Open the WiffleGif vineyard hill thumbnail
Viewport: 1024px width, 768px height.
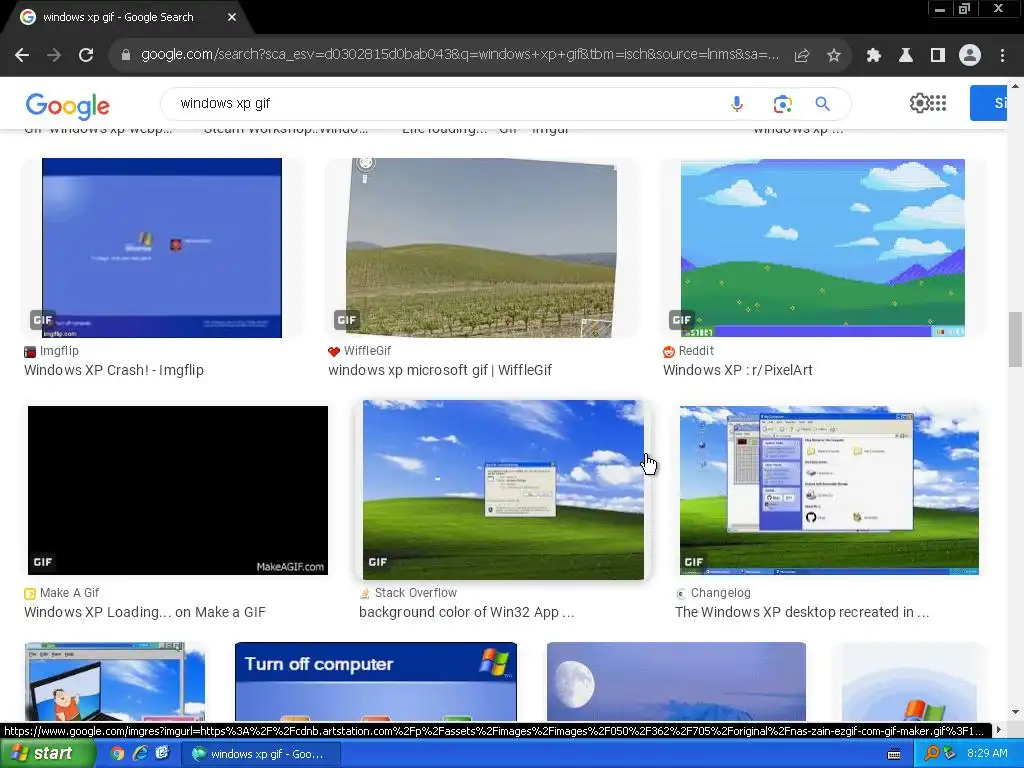point(481,248)
